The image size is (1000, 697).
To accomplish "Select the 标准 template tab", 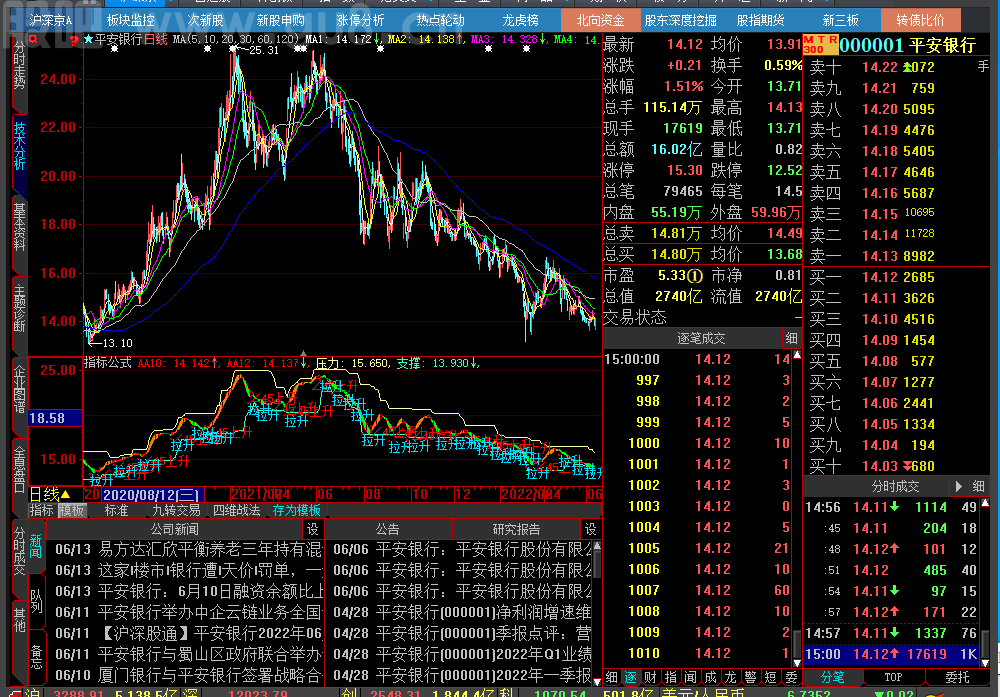I will pos(116,511).
